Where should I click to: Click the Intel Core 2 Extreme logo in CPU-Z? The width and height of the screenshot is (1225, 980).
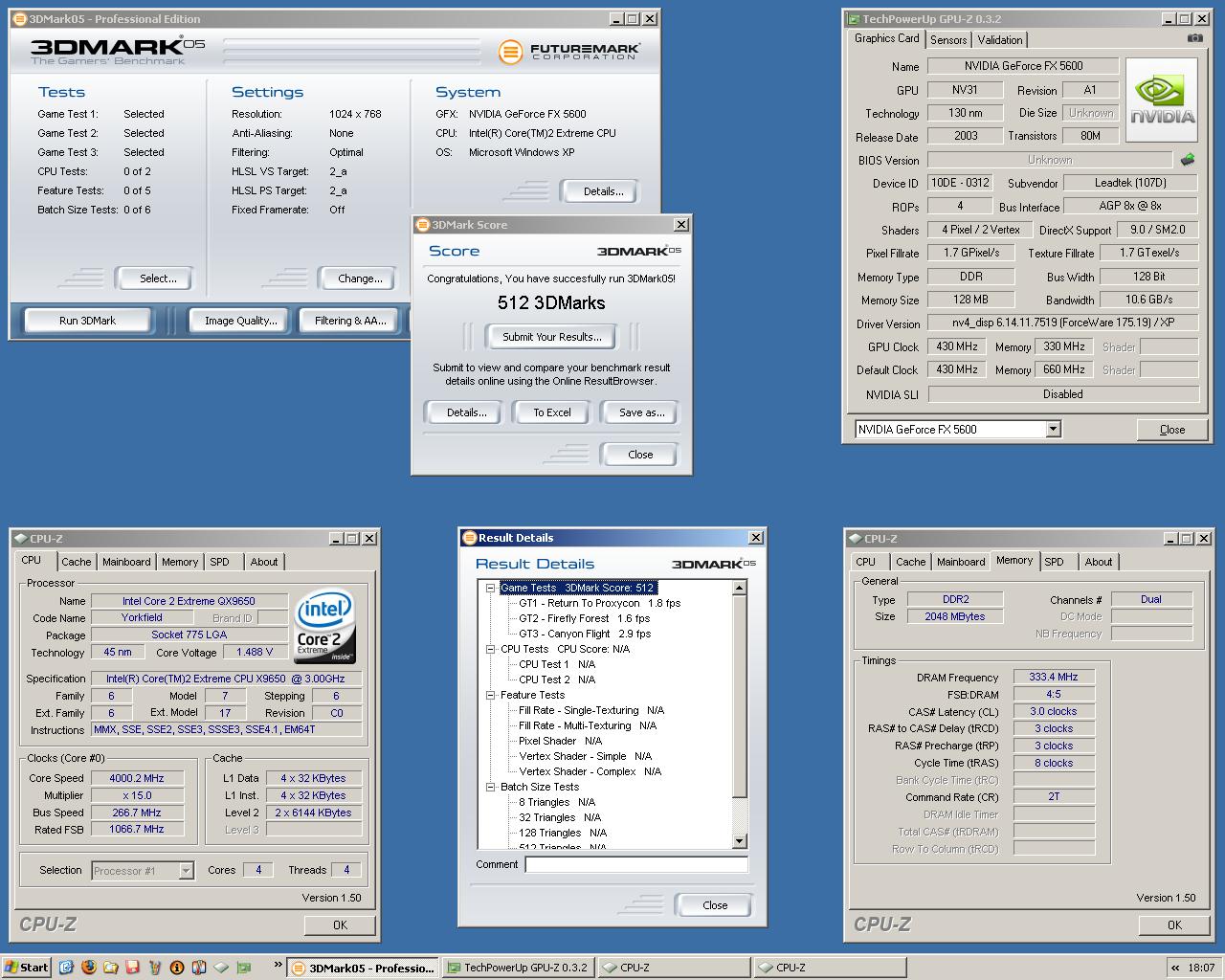pyautogui.click(x=325, y=627)
